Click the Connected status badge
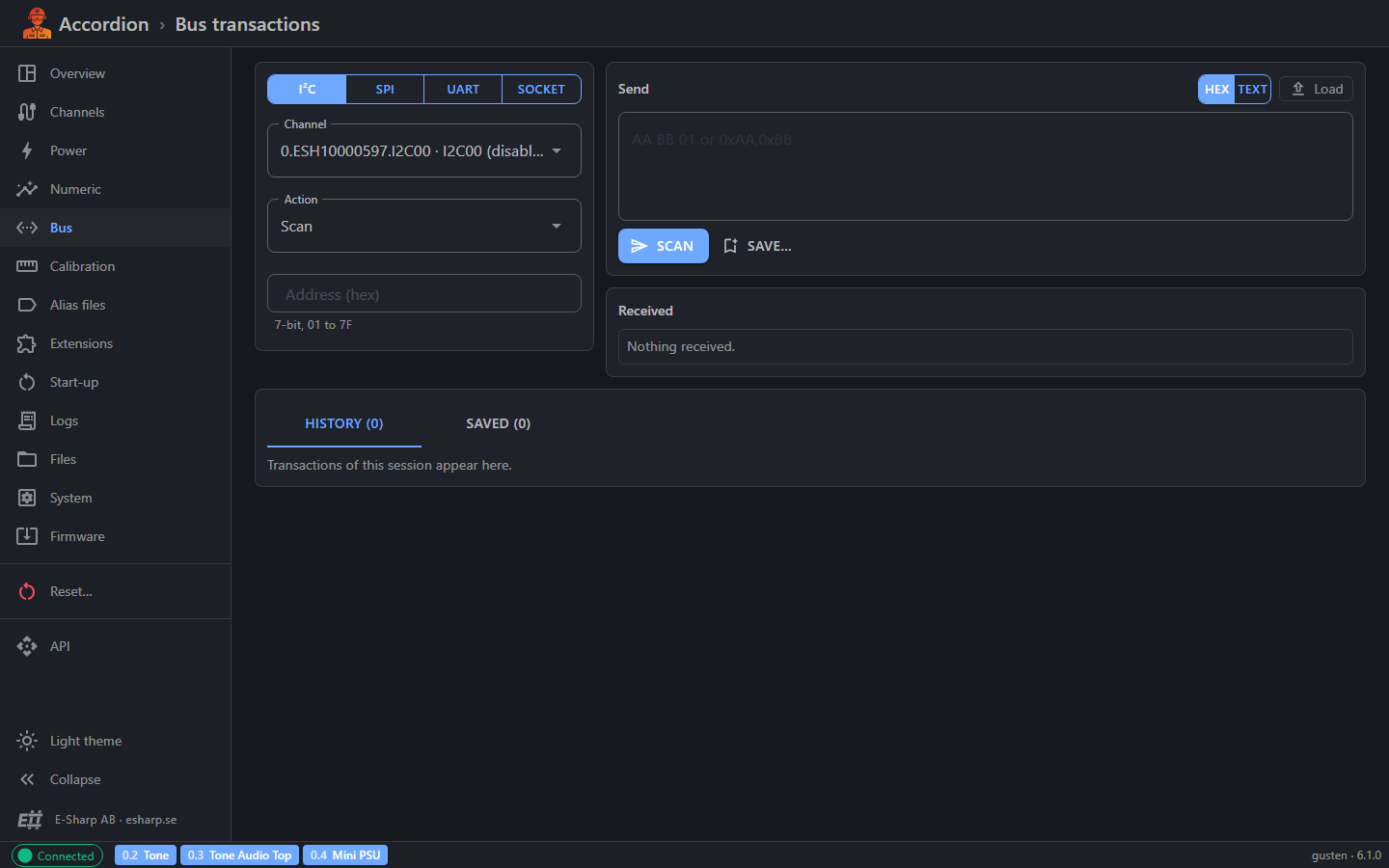The image size is (1389, 868). [x=57, y=855]
